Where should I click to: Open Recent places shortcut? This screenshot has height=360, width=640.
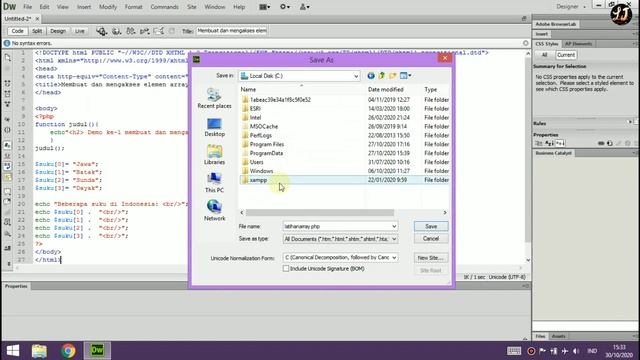(214, 98)
